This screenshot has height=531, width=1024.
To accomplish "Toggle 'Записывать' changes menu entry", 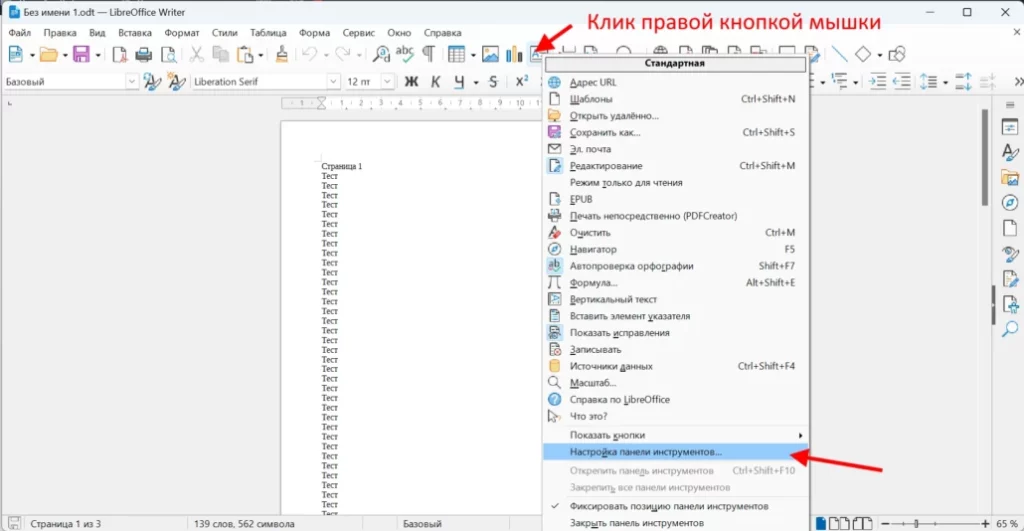I will 676,349.
